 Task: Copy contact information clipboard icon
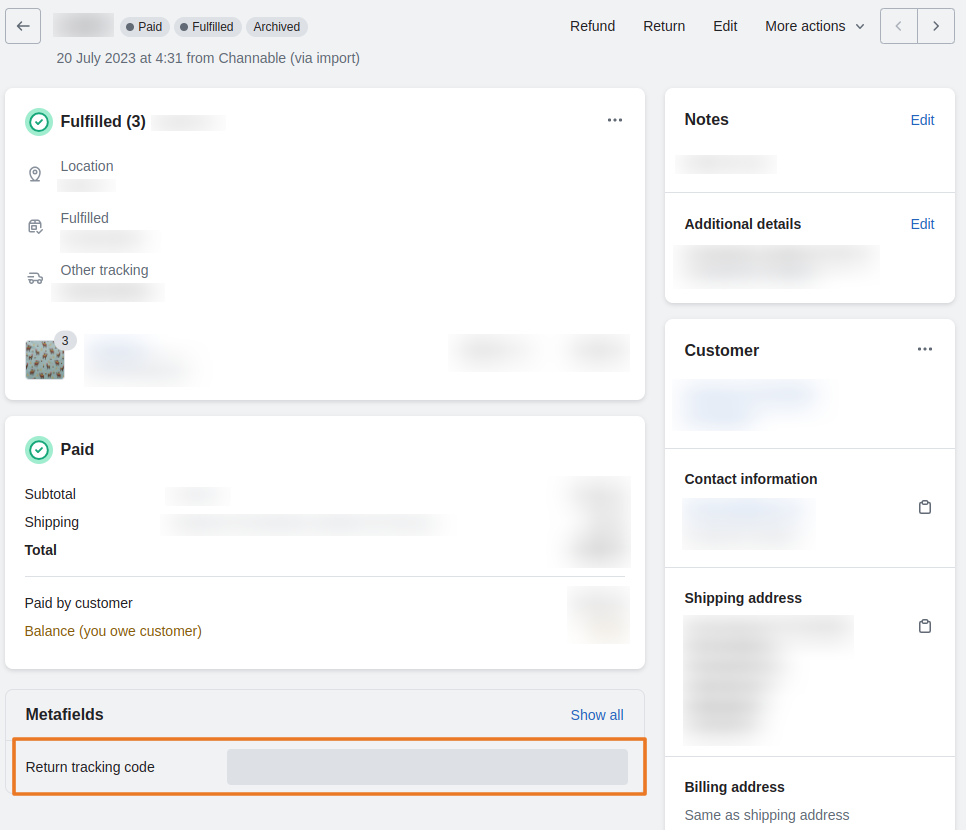click(924, 507)
